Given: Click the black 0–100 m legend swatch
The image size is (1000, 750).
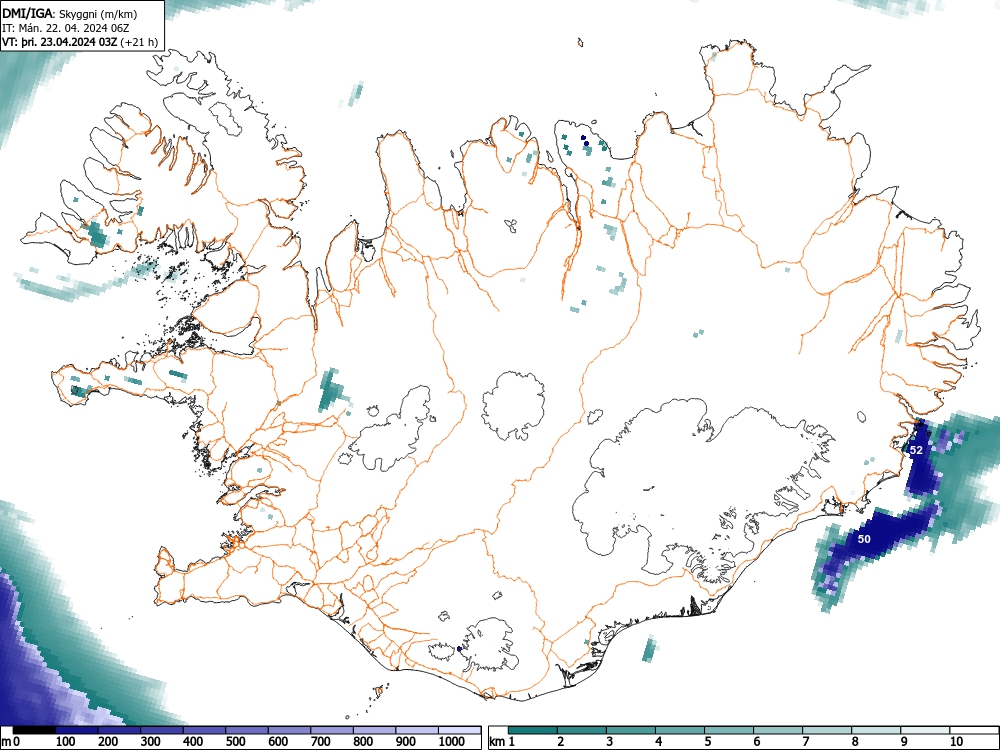Looking at the screenshot, I should pyautogui.click(x=34, y=730).
